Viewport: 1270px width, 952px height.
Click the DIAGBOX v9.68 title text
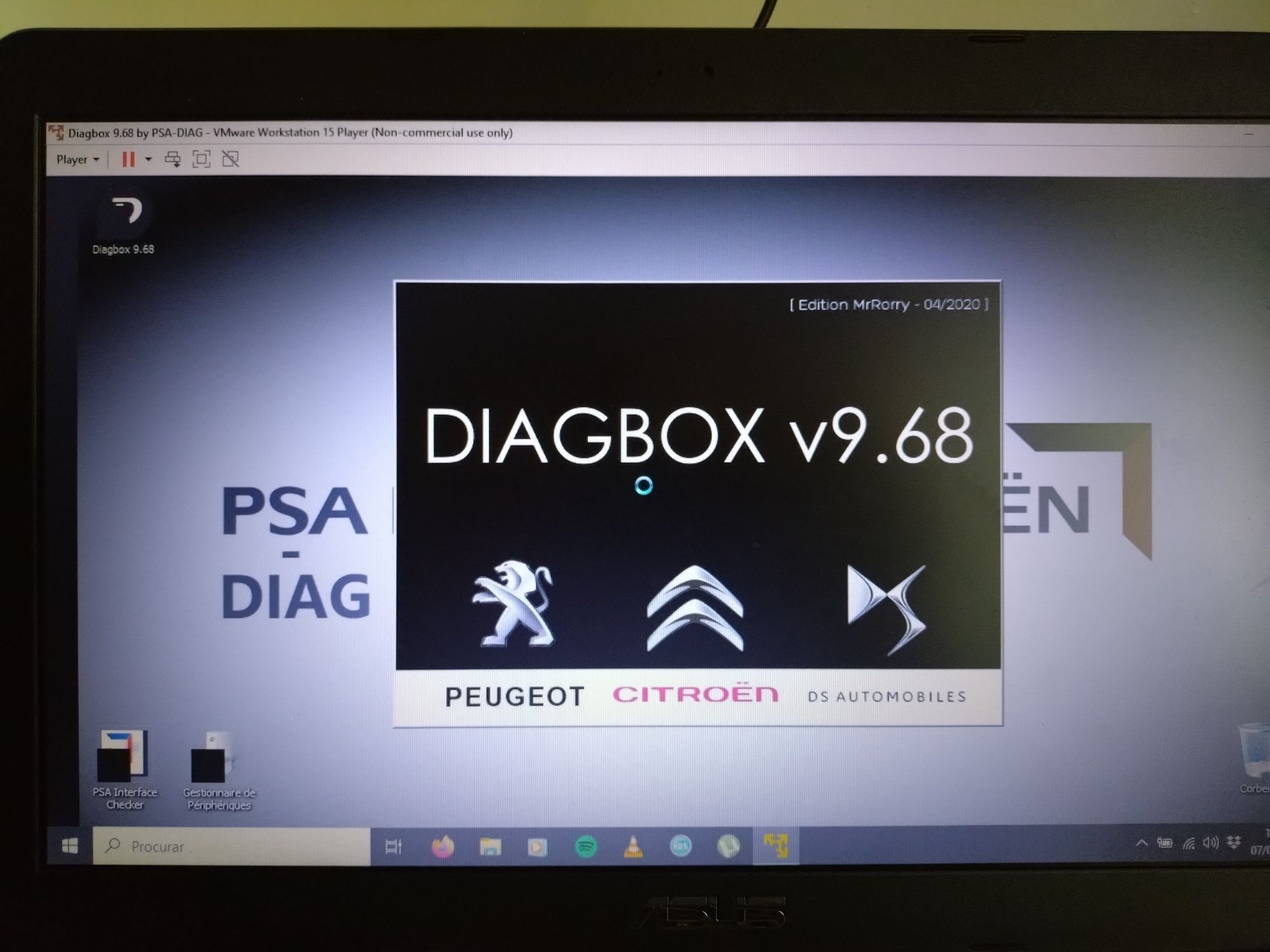[698, 436]
